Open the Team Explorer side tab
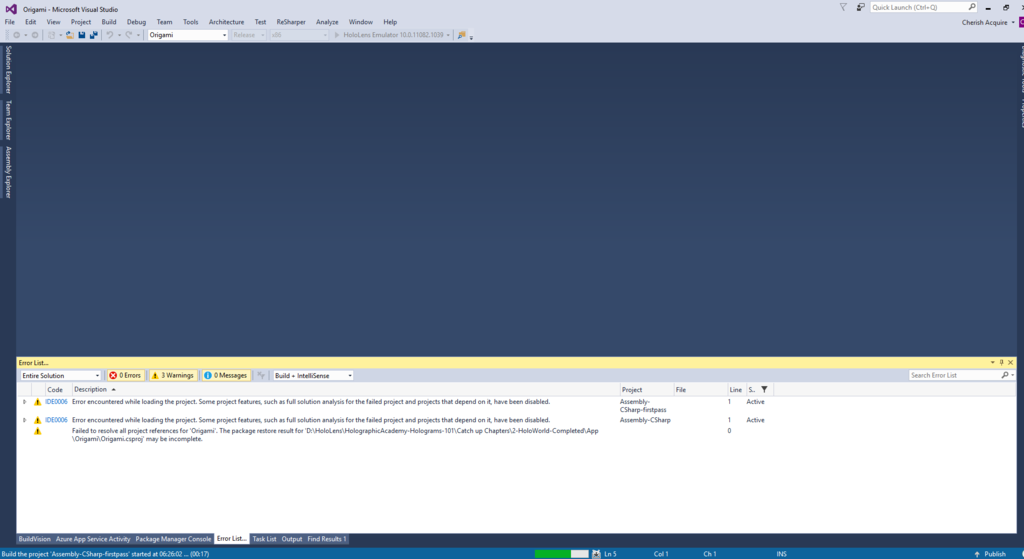The height and width of the screenshot is (559, 1024). [x=8, y=120]
